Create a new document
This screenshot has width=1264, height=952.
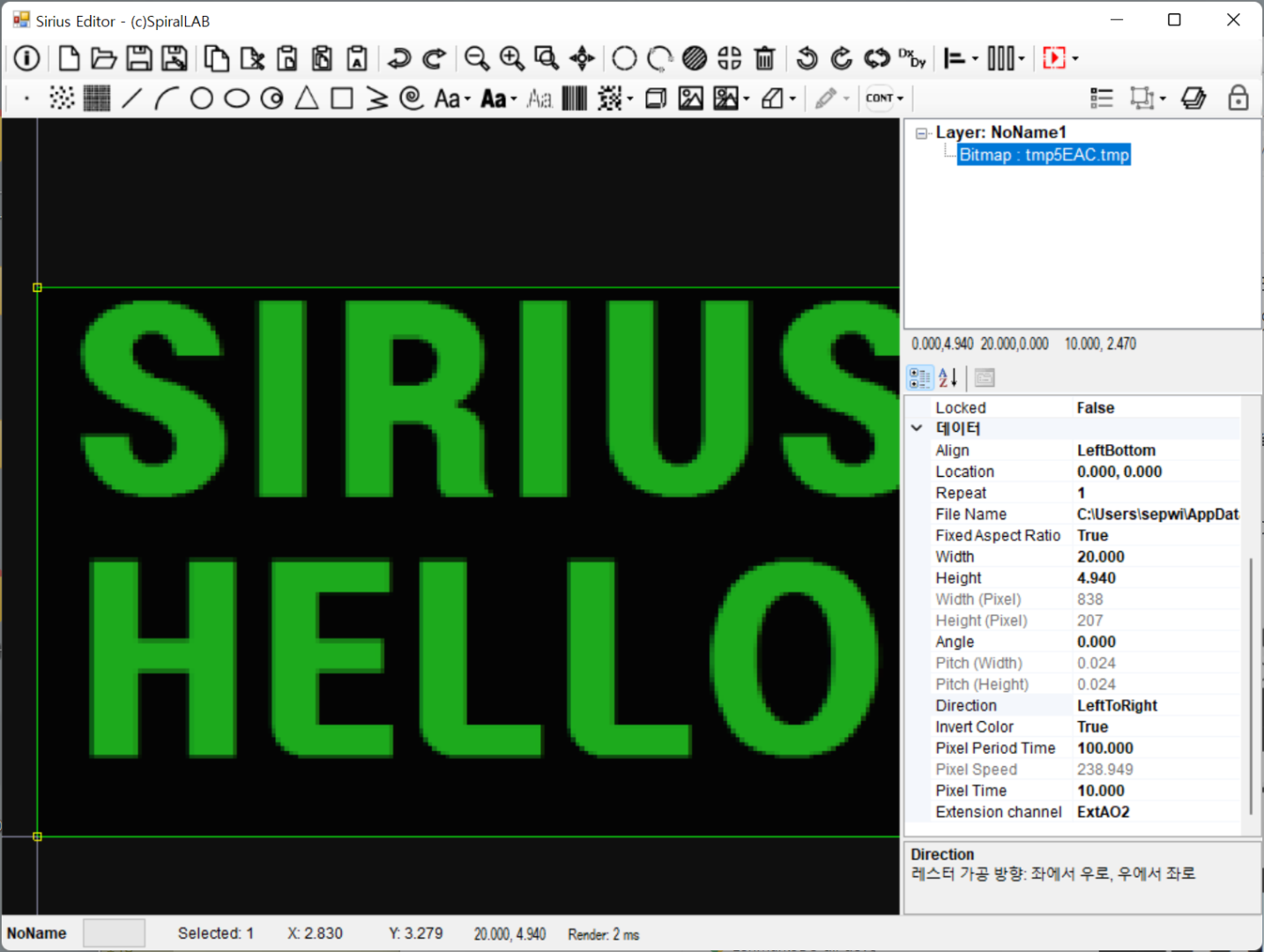coord(69,58)
